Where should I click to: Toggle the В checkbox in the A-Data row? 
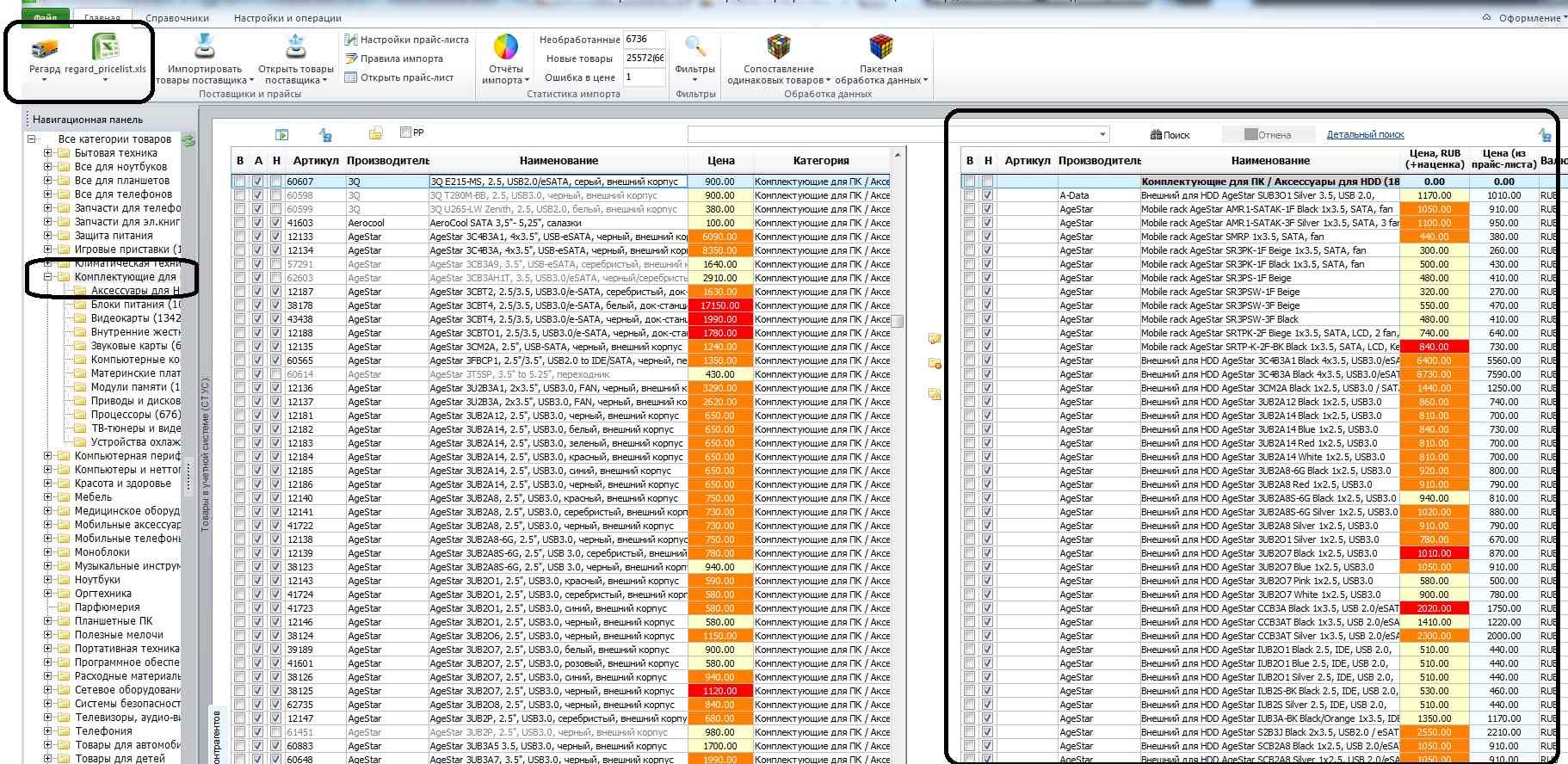coord(969,195)
